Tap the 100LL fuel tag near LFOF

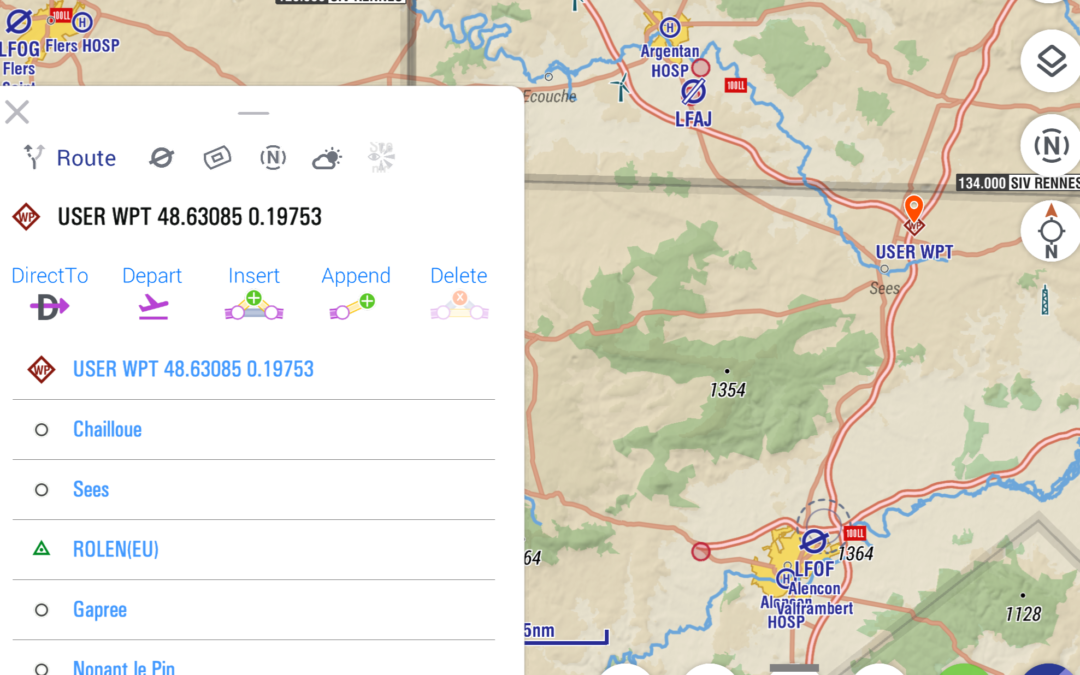[x=854, y=533]
